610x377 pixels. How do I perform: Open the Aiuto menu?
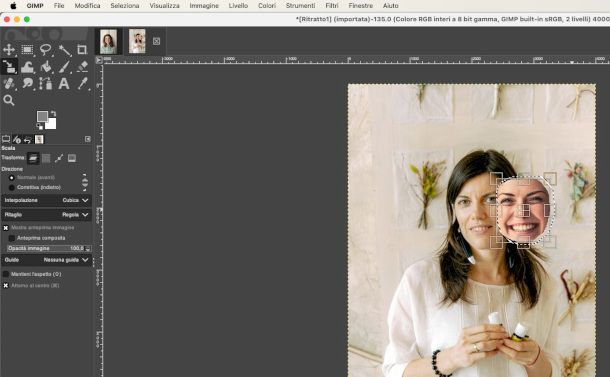[390, 6]
